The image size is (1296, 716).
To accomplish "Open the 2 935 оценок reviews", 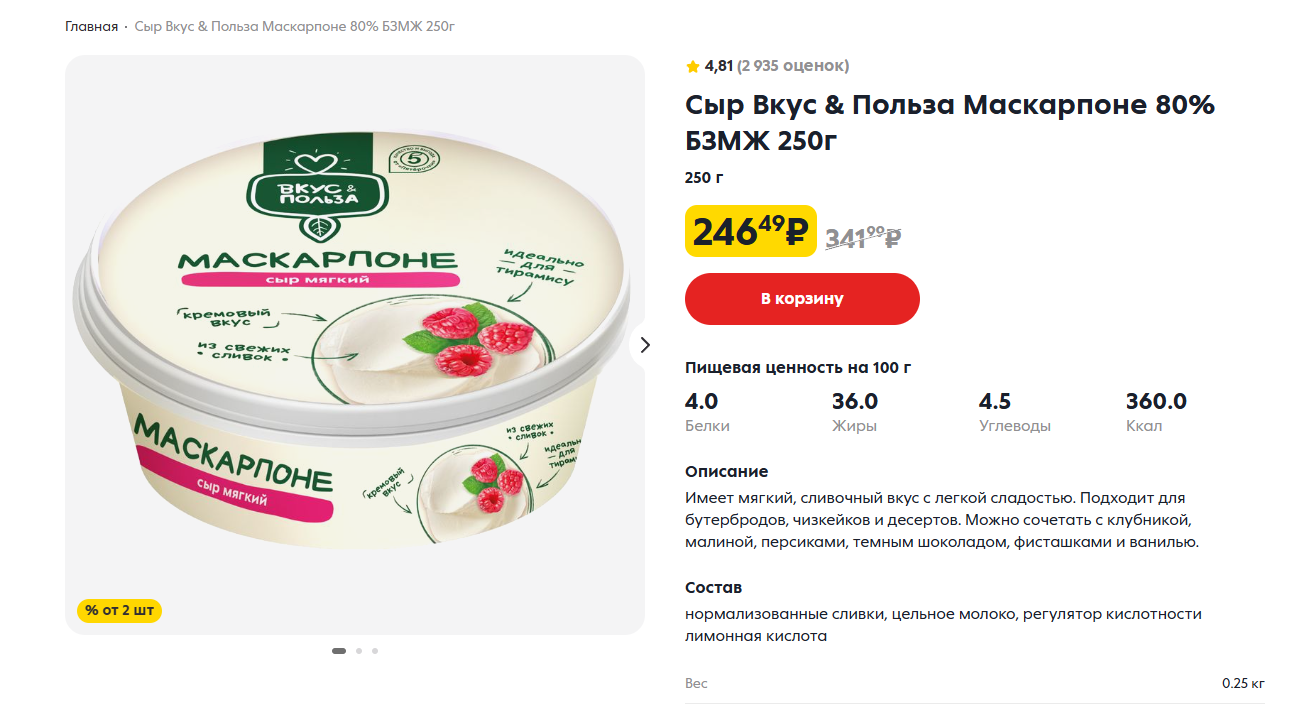I will click(x=793, y=66).
